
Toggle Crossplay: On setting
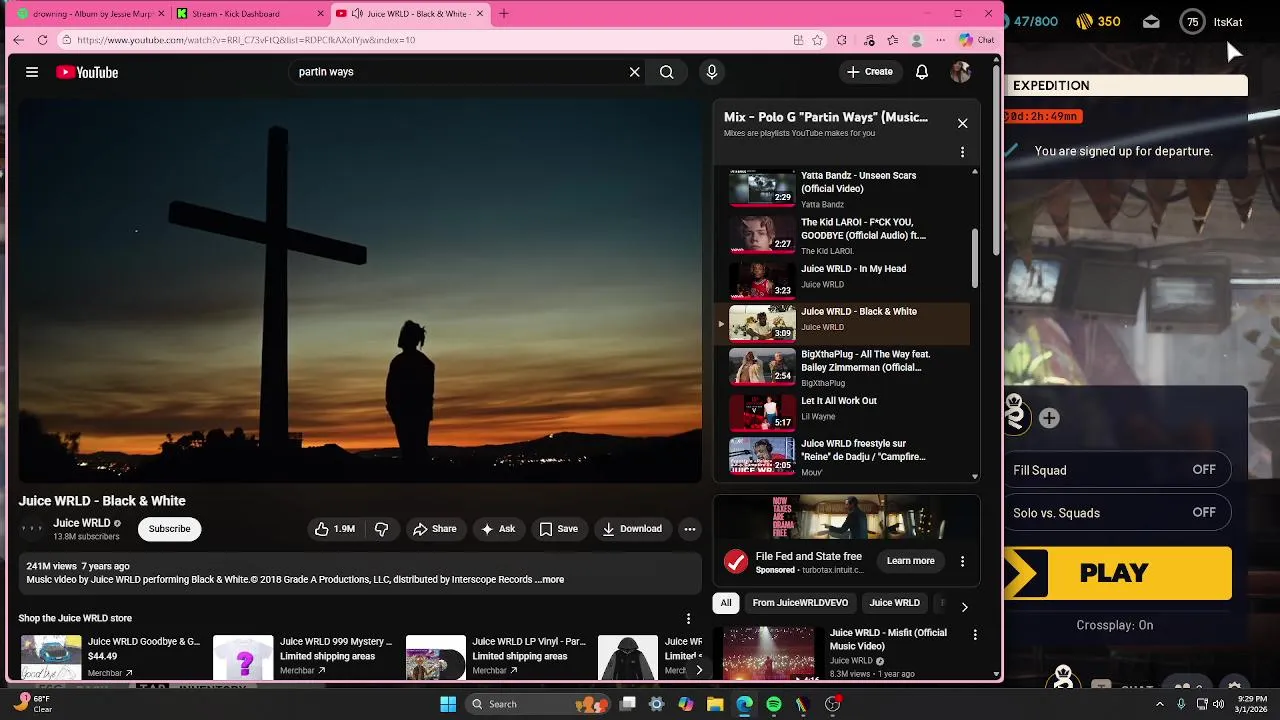1115,625
